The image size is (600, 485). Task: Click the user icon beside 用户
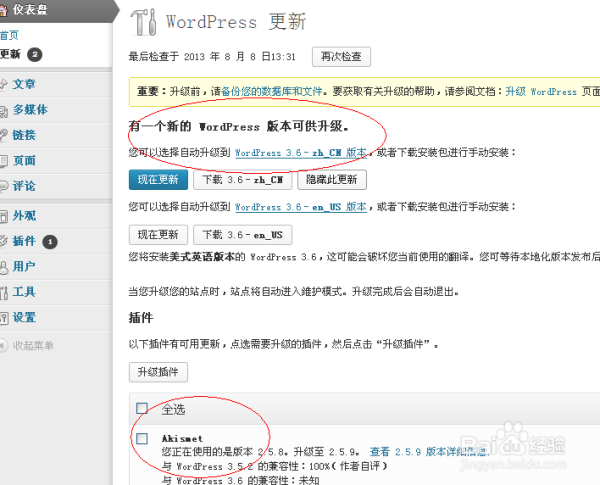(x=3, y=267)
